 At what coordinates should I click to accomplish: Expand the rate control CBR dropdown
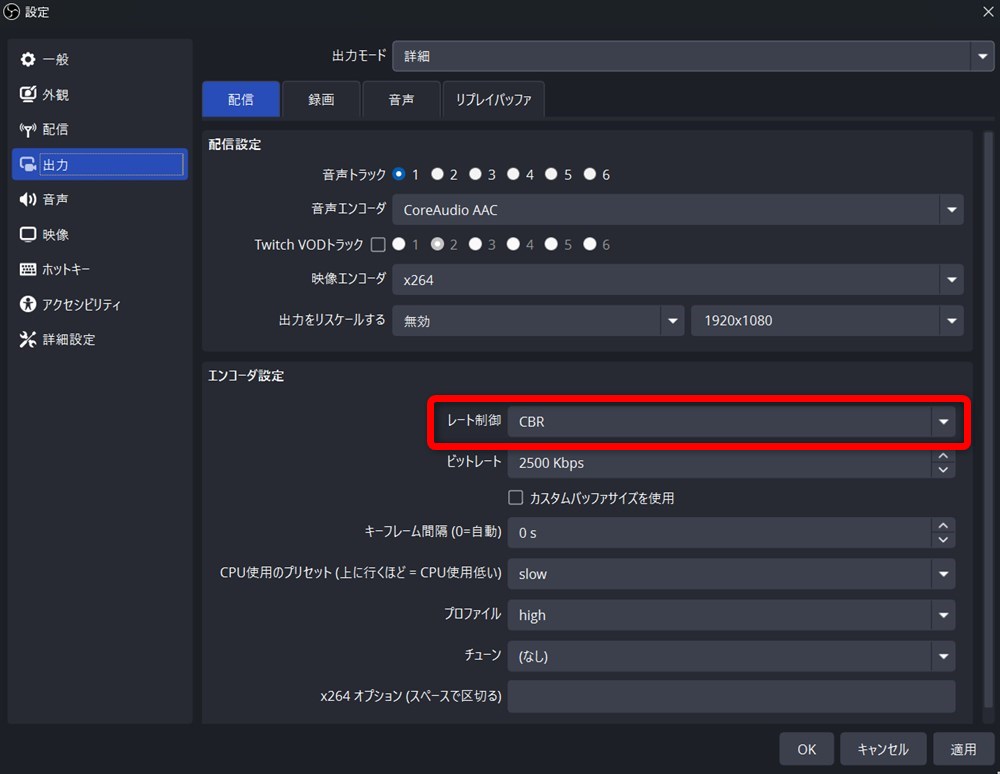(x=732, y=421)
